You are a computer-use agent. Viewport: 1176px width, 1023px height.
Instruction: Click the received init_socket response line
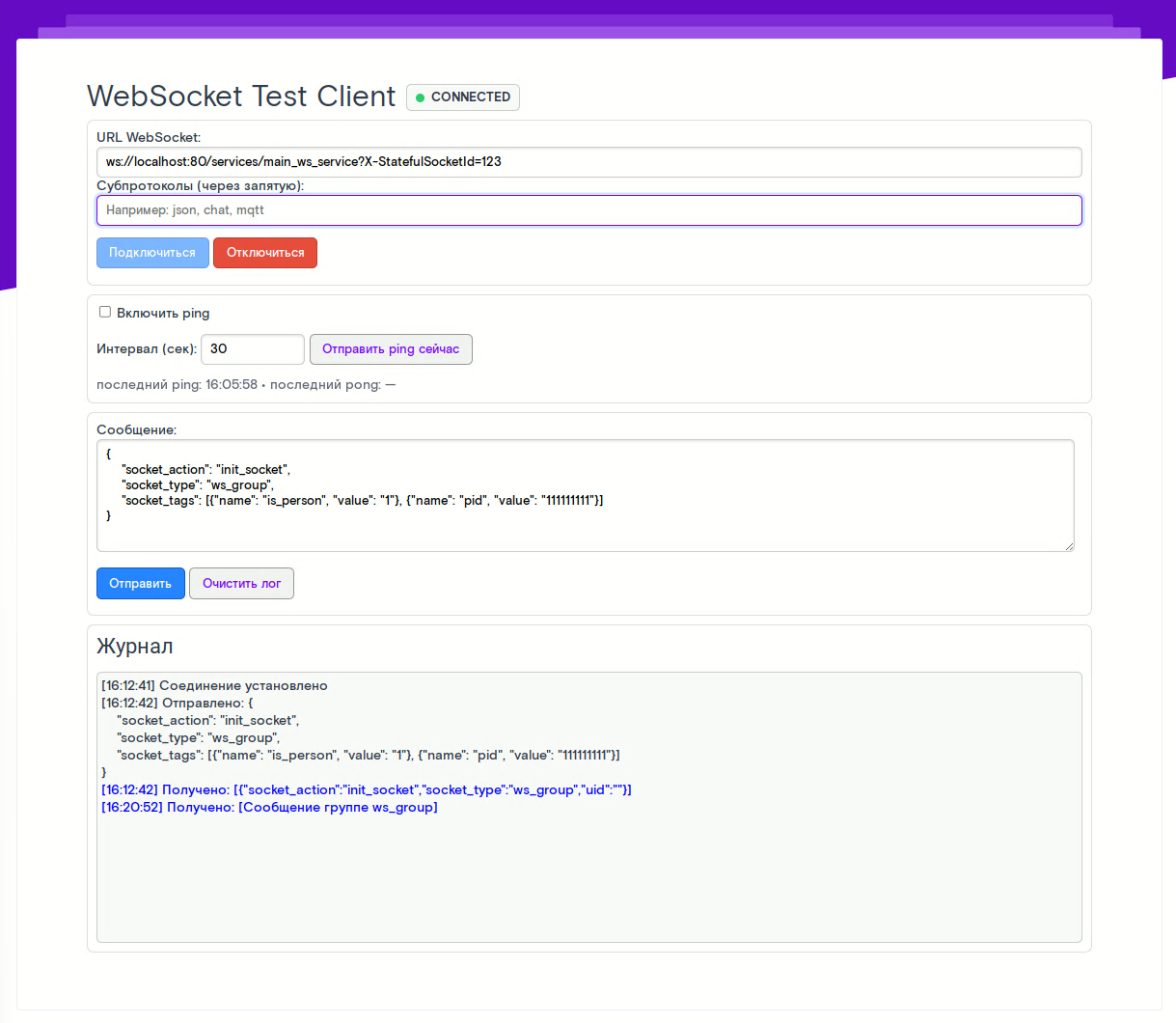[x=367, y=790]
